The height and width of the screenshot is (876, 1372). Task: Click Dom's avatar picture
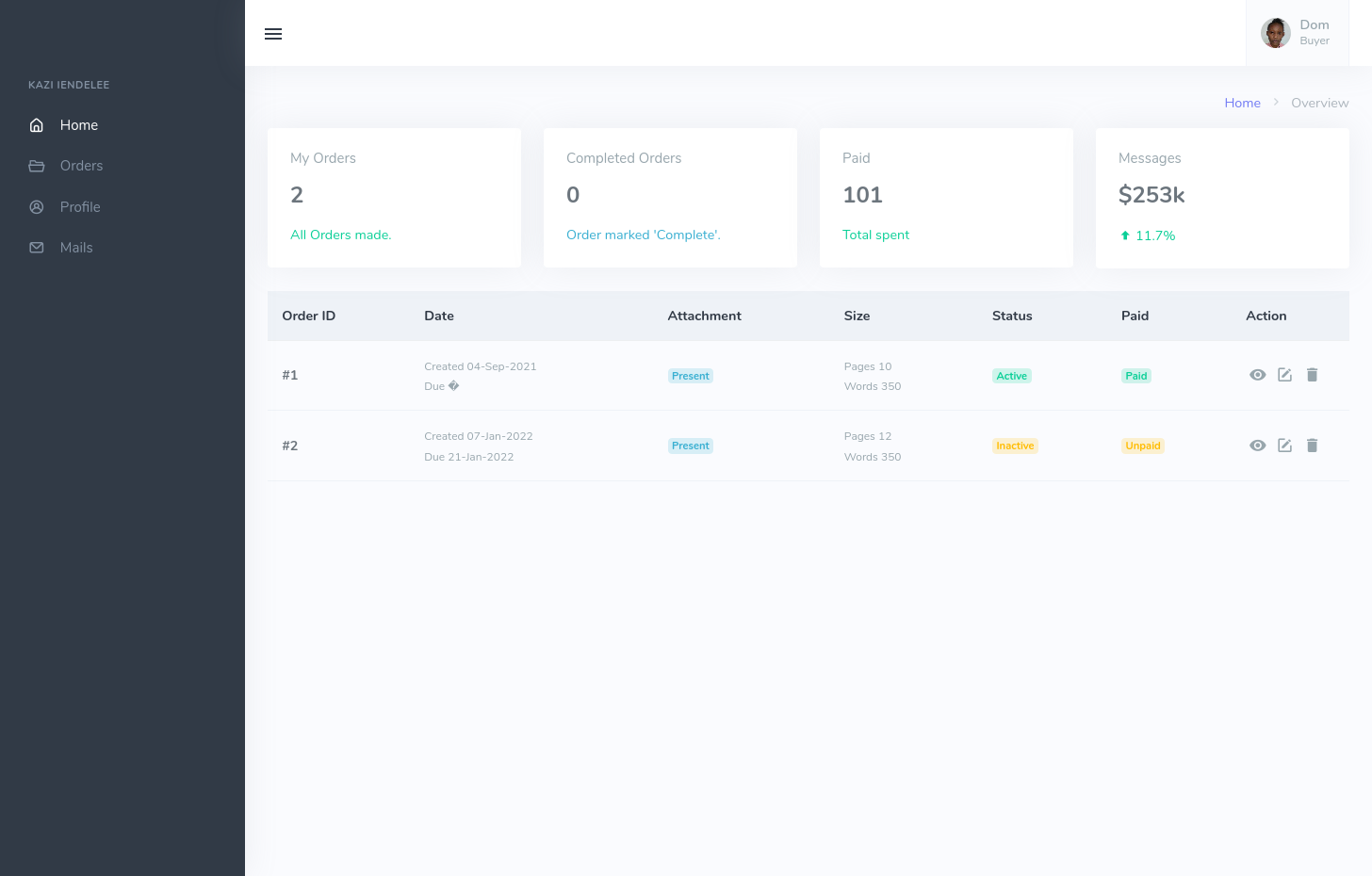(1276, 33)
